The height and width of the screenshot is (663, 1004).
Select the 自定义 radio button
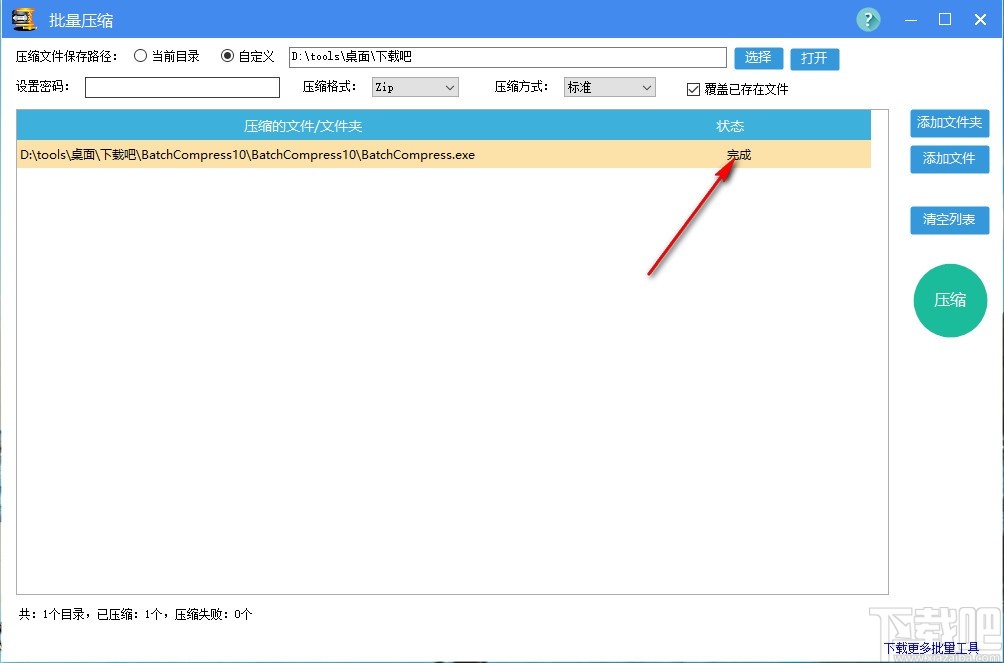point(227,56)
